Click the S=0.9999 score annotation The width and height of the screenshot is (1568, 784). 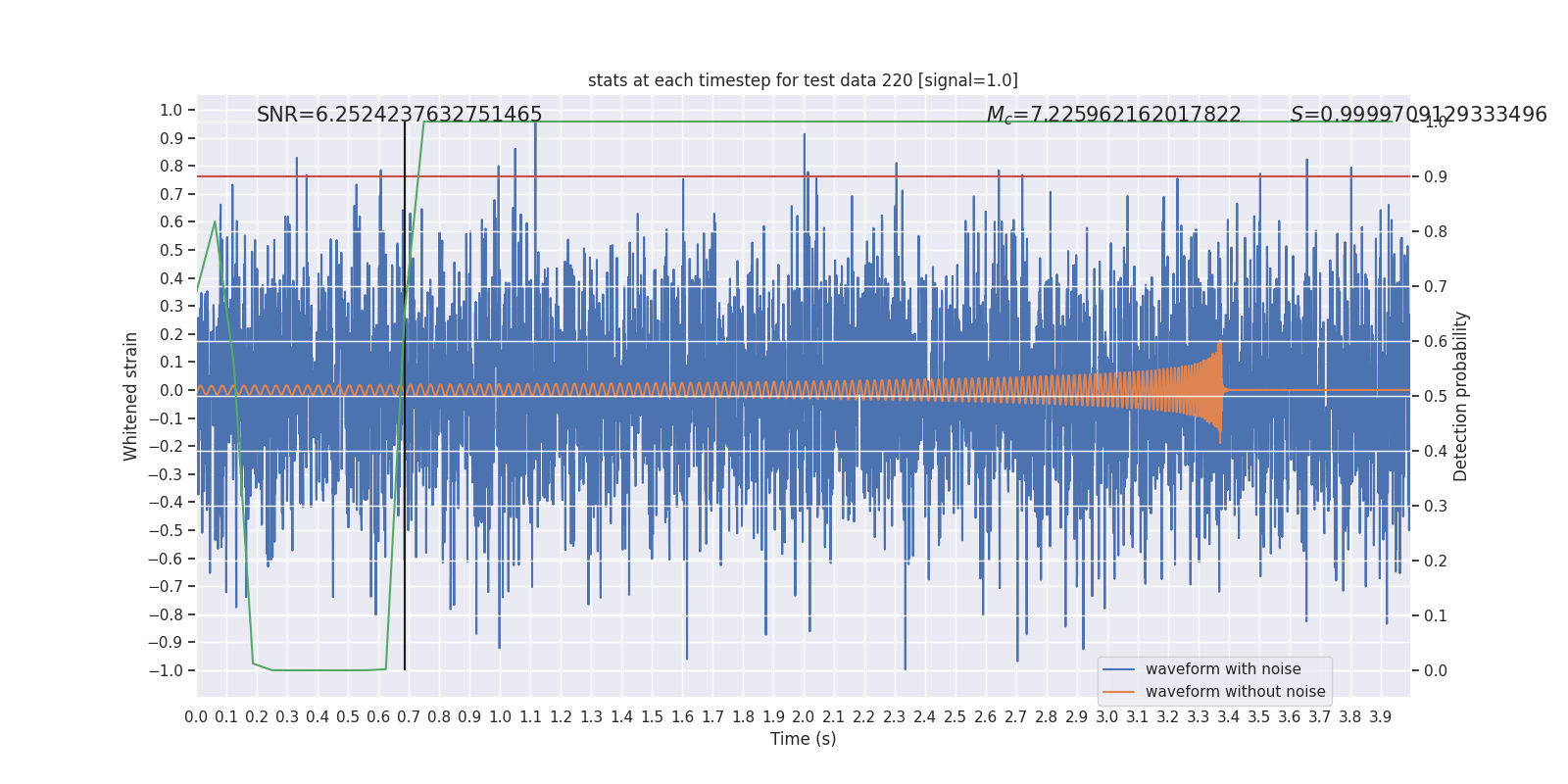pos(1419,115)
